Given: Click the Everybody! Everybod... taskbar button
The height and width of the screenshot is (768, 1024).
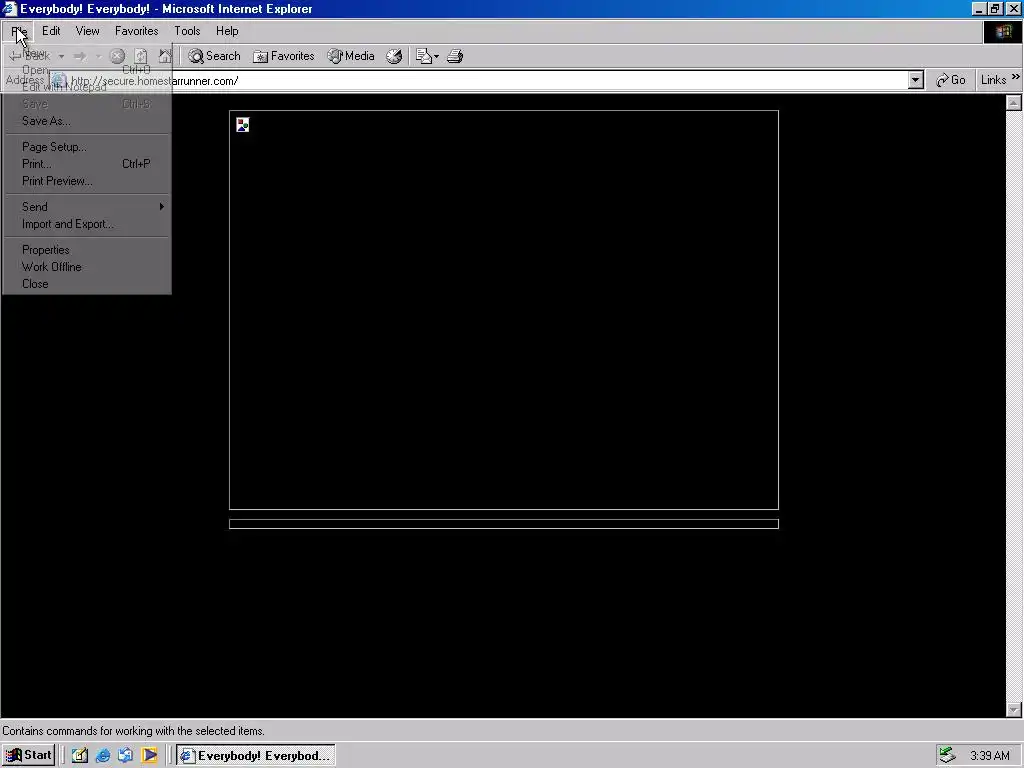Looking at the screenshot, I should click(x=255, y=756).
